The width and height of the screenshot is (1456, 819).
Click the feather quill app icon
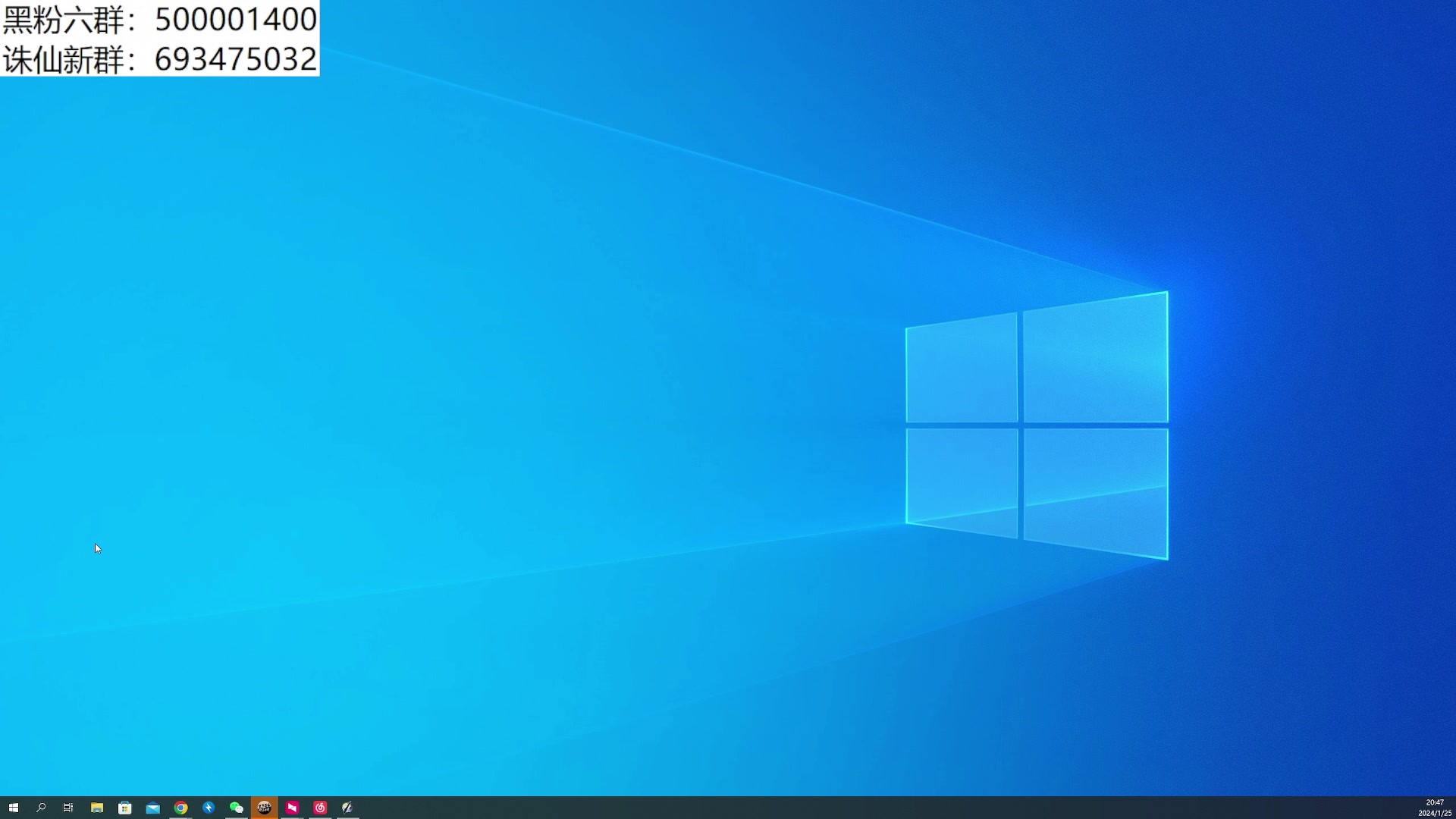(x=347, y=808)
